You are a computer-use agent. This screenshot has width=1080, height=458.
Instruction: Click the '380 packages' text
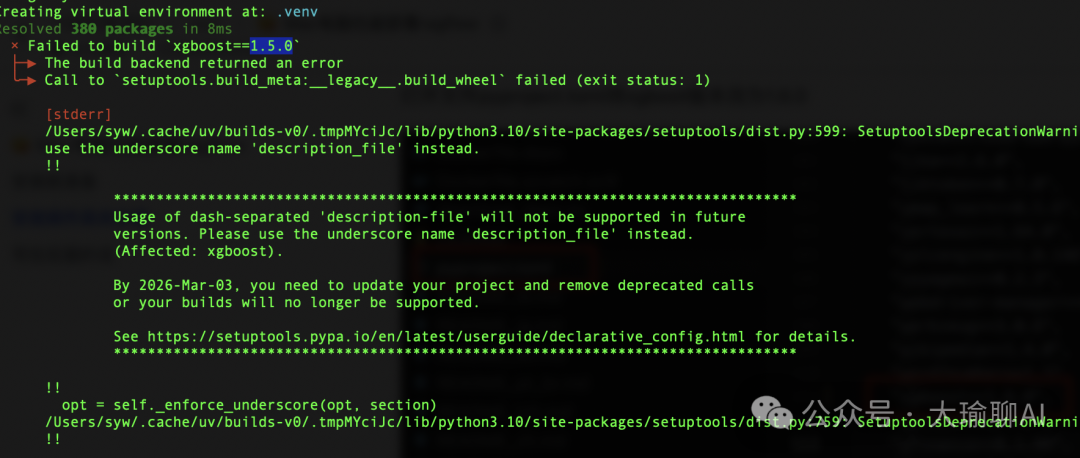pos(122,29)
